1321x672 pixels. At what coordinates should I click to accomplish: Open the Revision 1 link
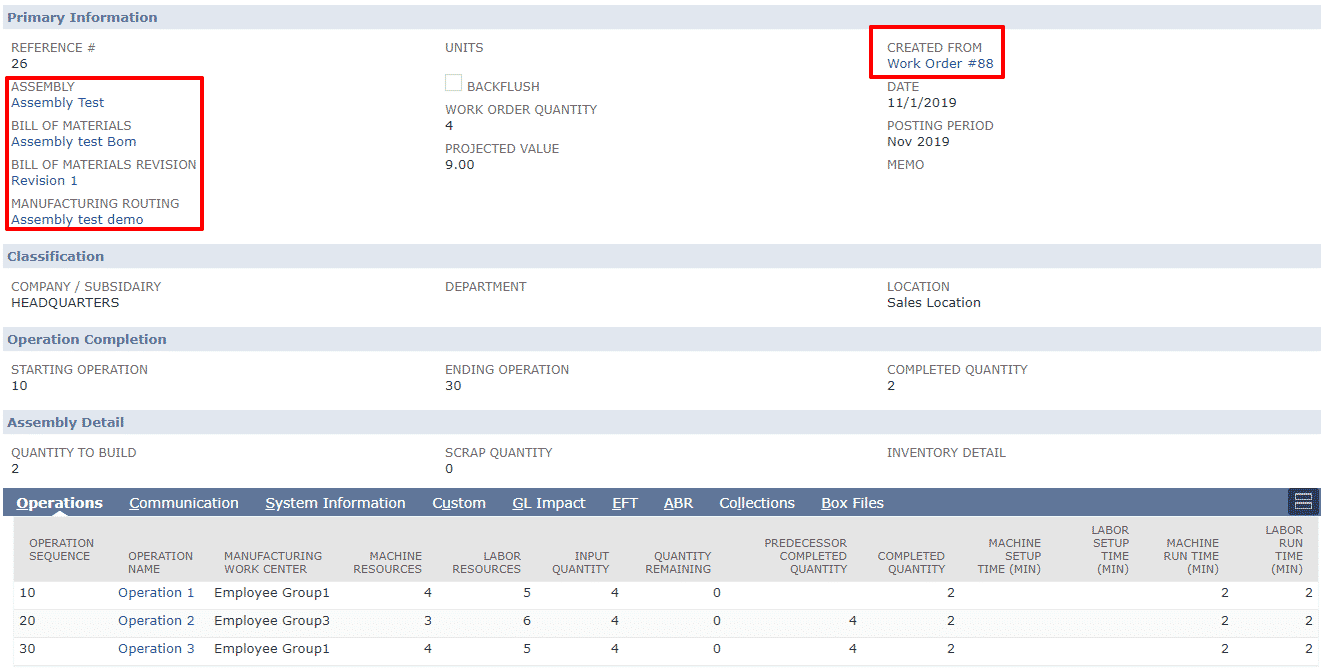[44, 181]
